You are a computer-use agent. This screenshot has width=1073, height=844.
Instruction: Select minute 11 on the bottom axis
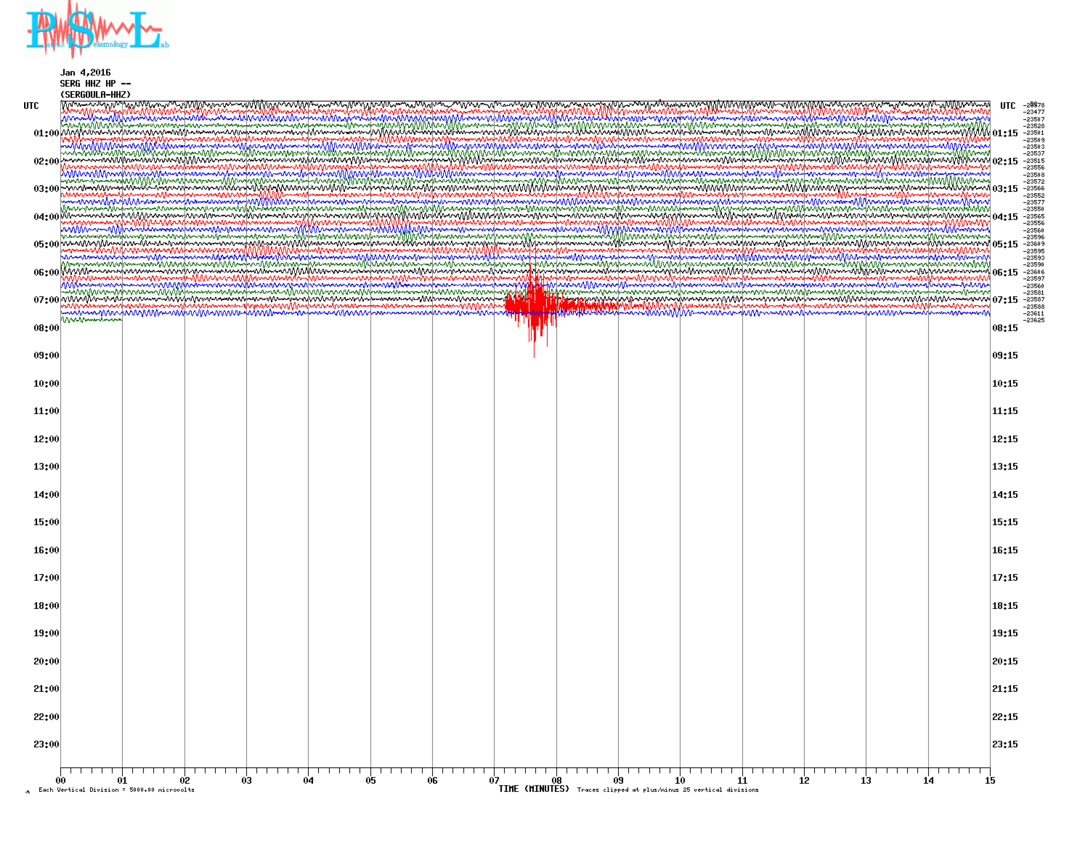pyautogui.click(x=742, y=780)
